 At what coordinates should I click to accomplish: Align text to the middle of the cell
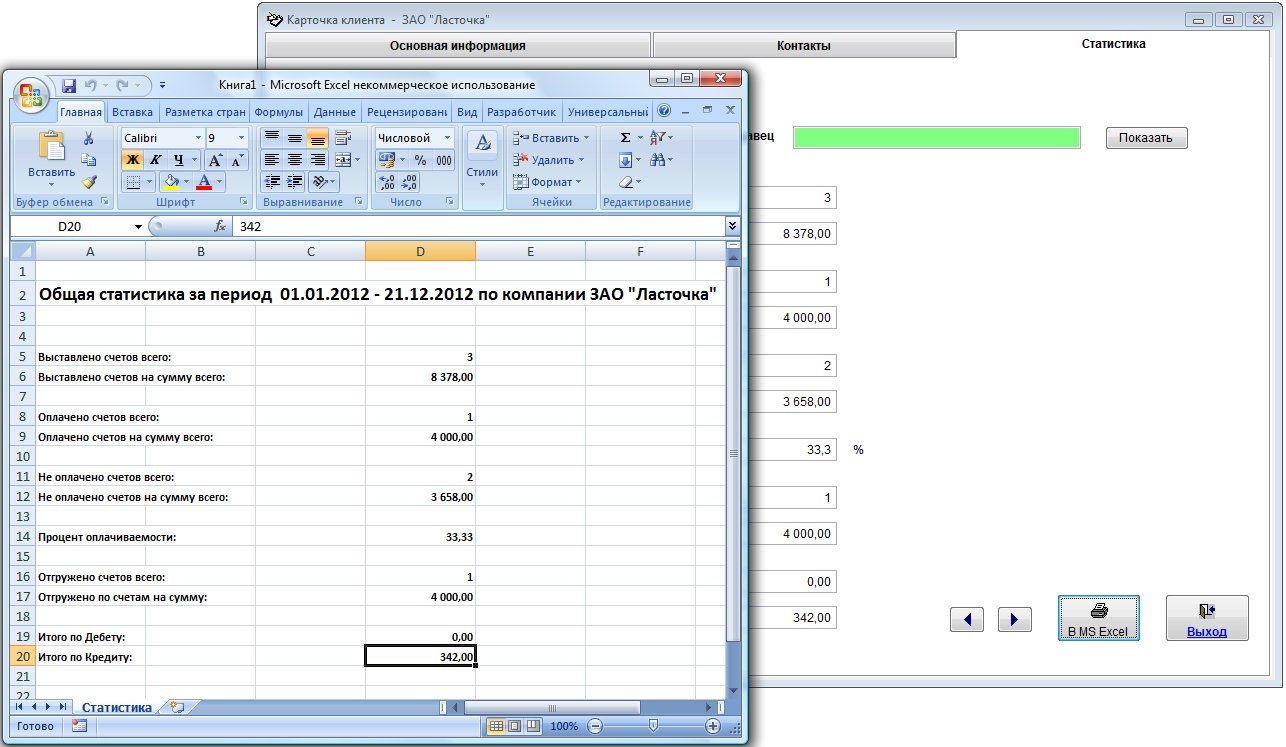coord(294,138)
